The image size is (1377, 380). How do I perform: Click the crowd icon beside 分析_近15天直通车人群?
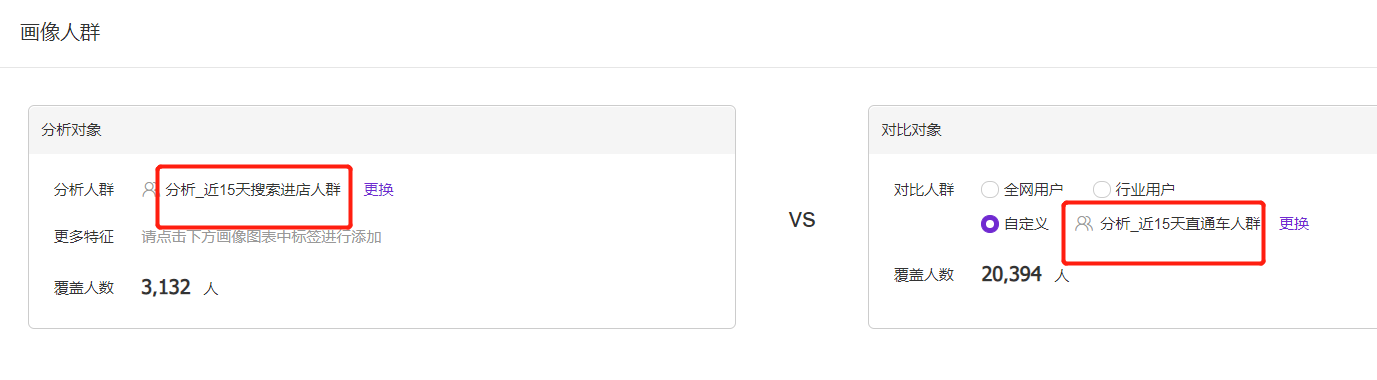[x=1083, y=224]
